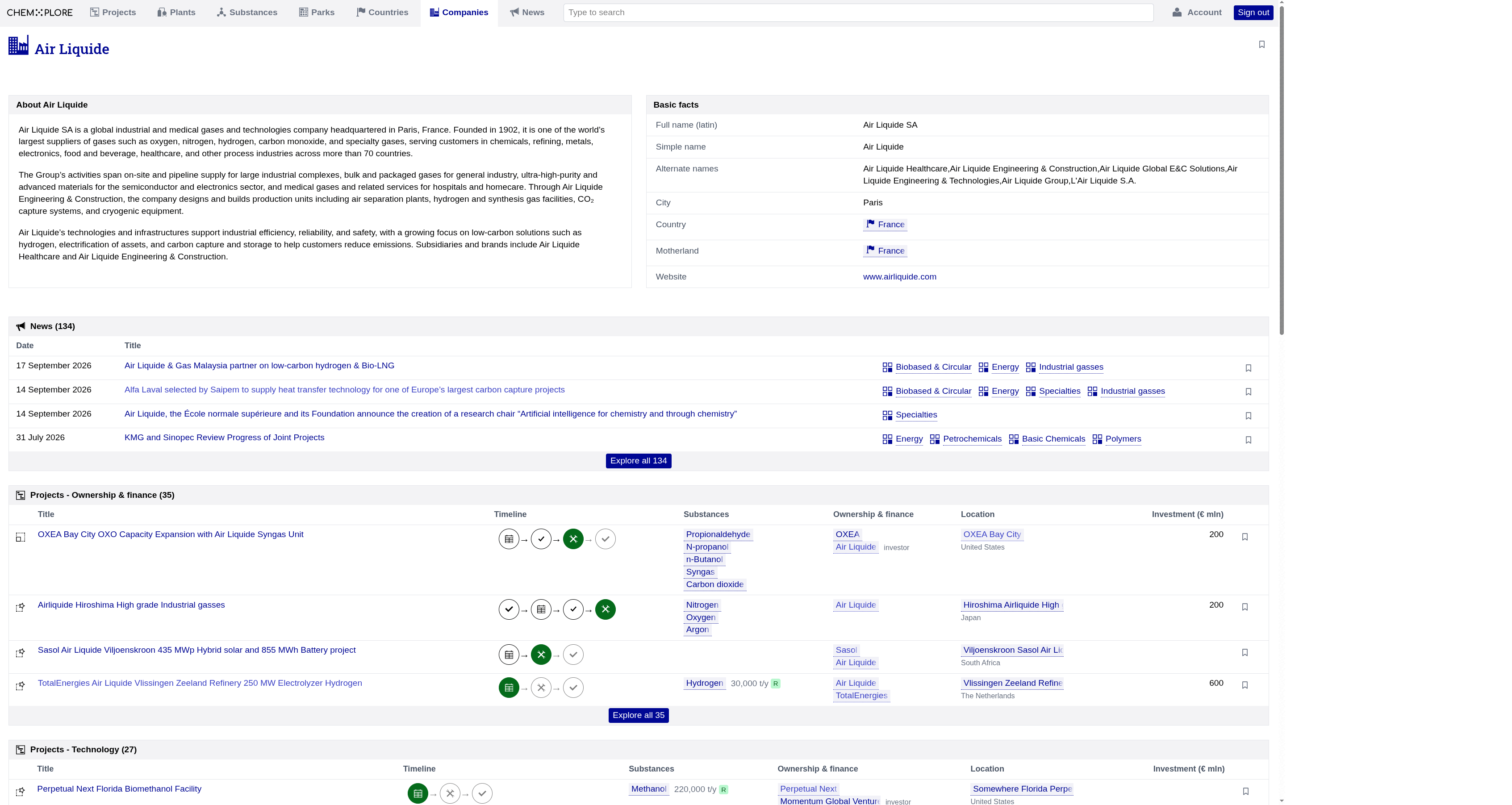
Task: Bookmark the TotalEnergies Vlissingen project
Action: [x=1245, y=685]
